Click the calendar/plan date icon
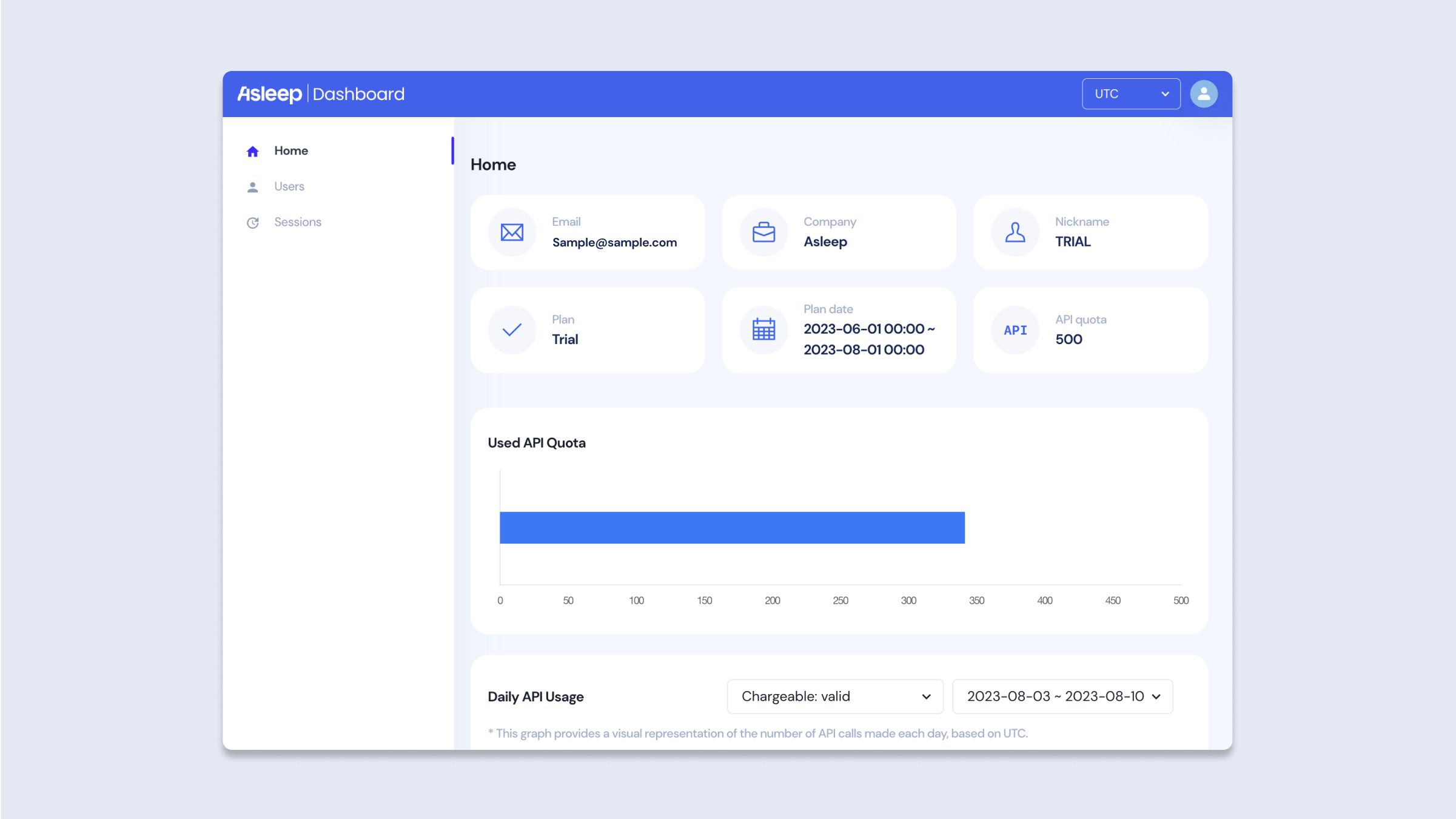 point(763,330)
